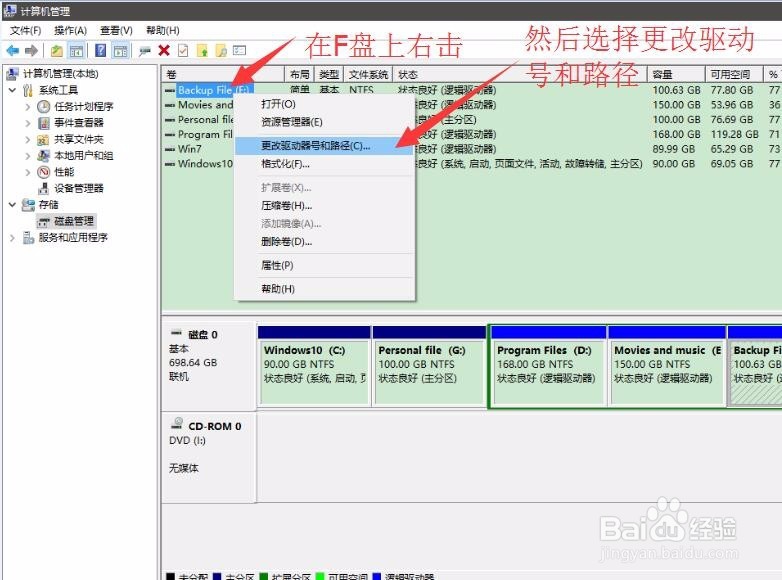Click the 共享文件夹 icon

(x=44, y=139)
